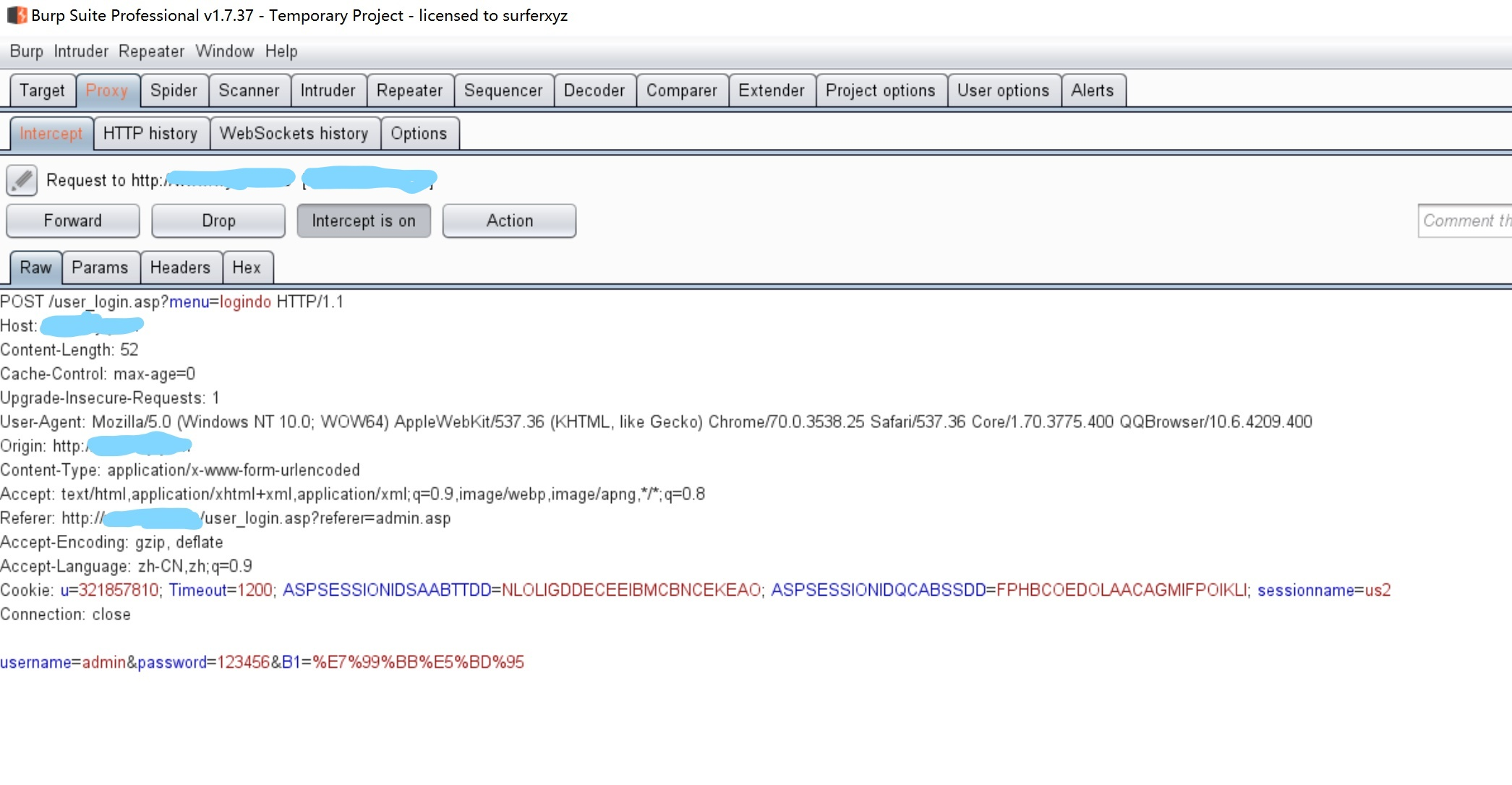1512x785 pixels.
Task: Open the User options tab
Action: pos(1004,90)
